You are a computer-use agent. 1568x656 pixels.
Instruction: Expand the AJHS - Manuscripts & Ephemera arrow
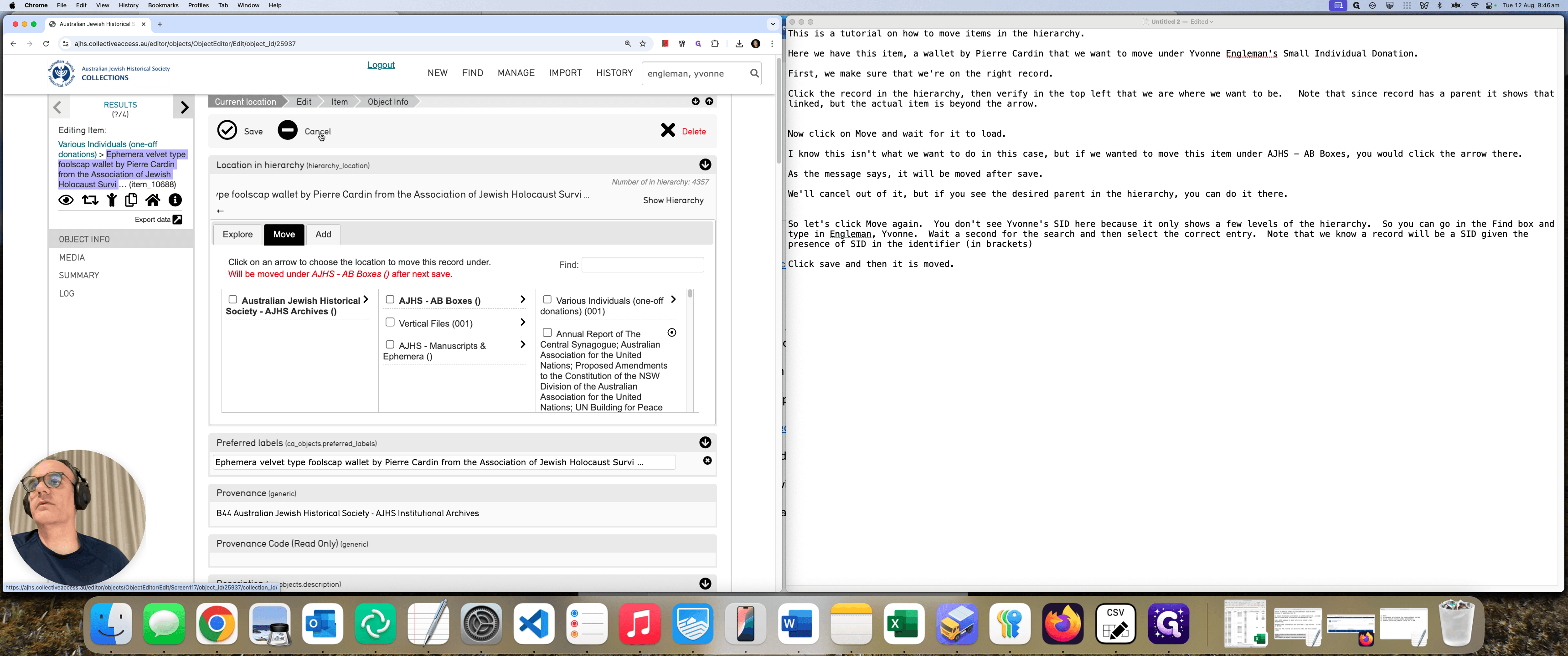click(x=523, y=344)
